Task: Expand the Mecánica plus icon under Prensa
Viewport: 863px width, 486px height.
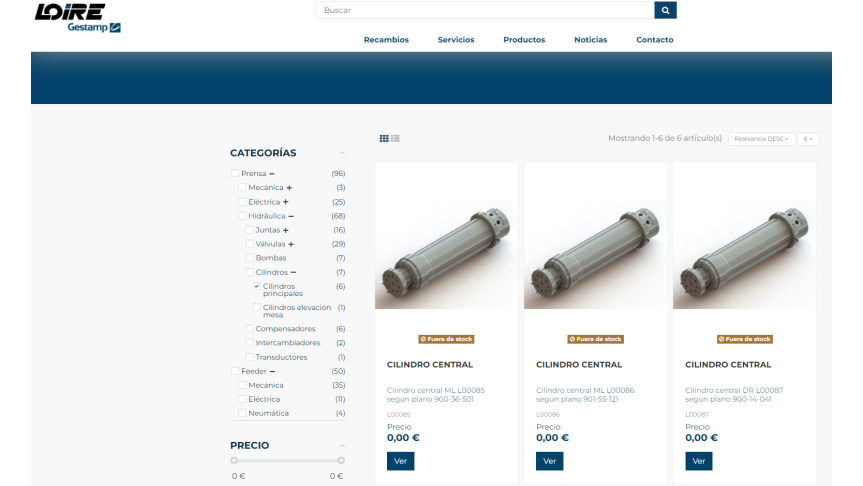Action: point(289,188)
